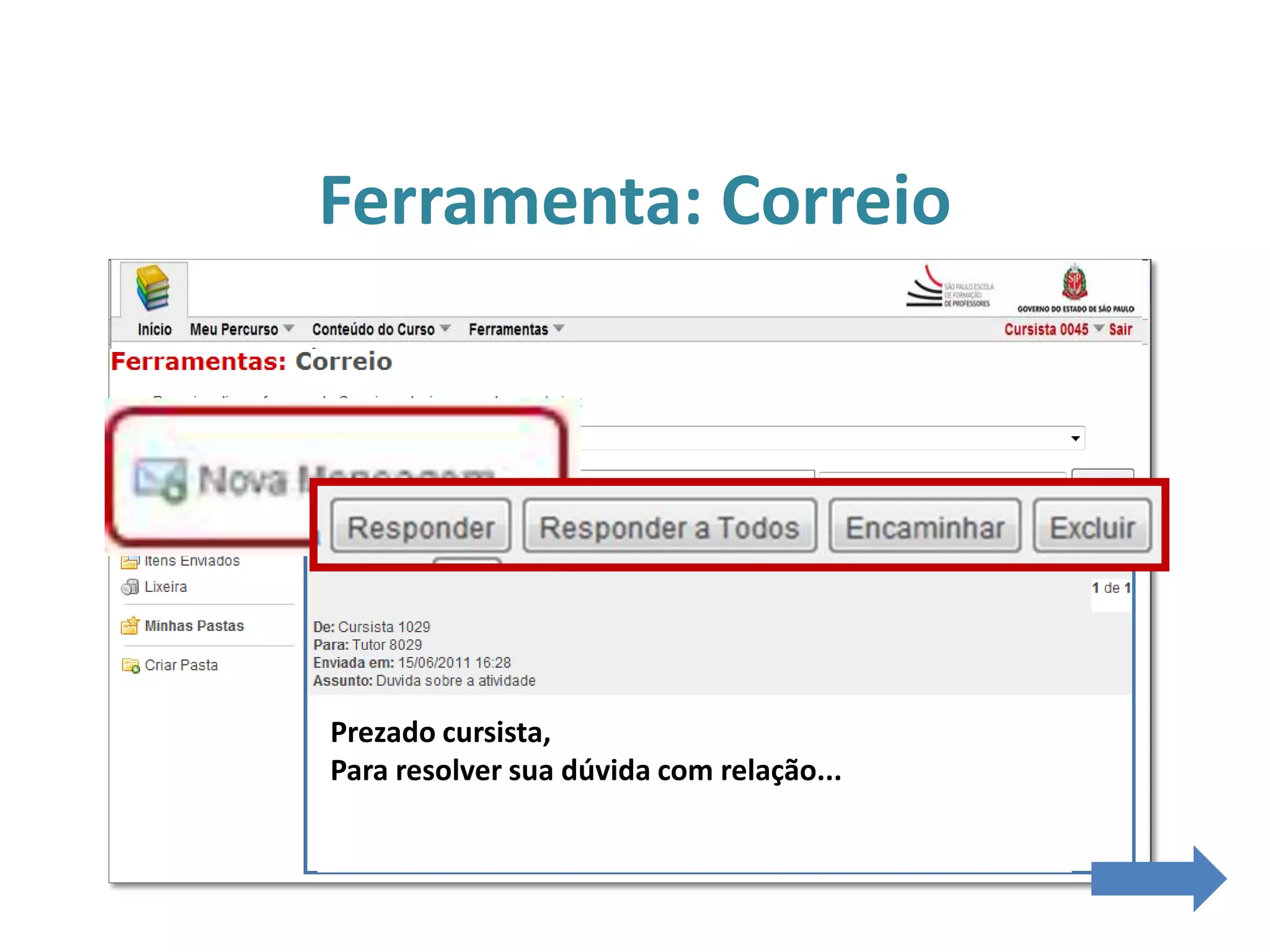Click the Itens Enviados folder icon
Screen dimensions: 1270x952
click(x=130, y=562)
